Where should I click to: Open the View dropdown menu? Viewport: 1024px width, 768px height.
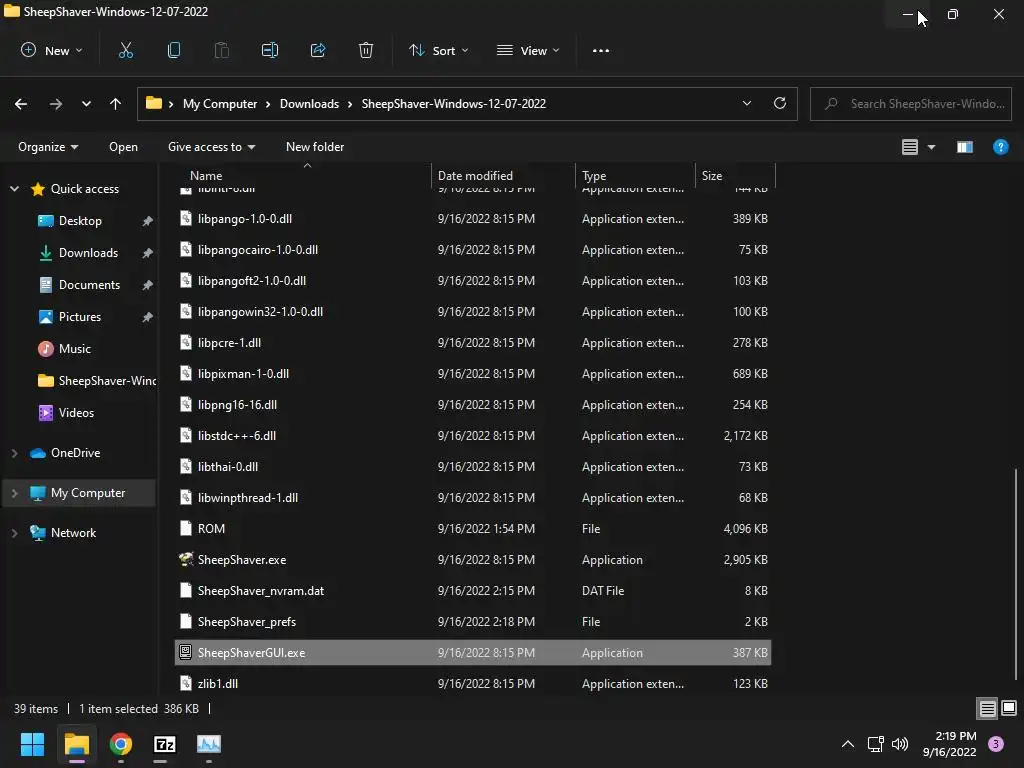pos(528,50)
